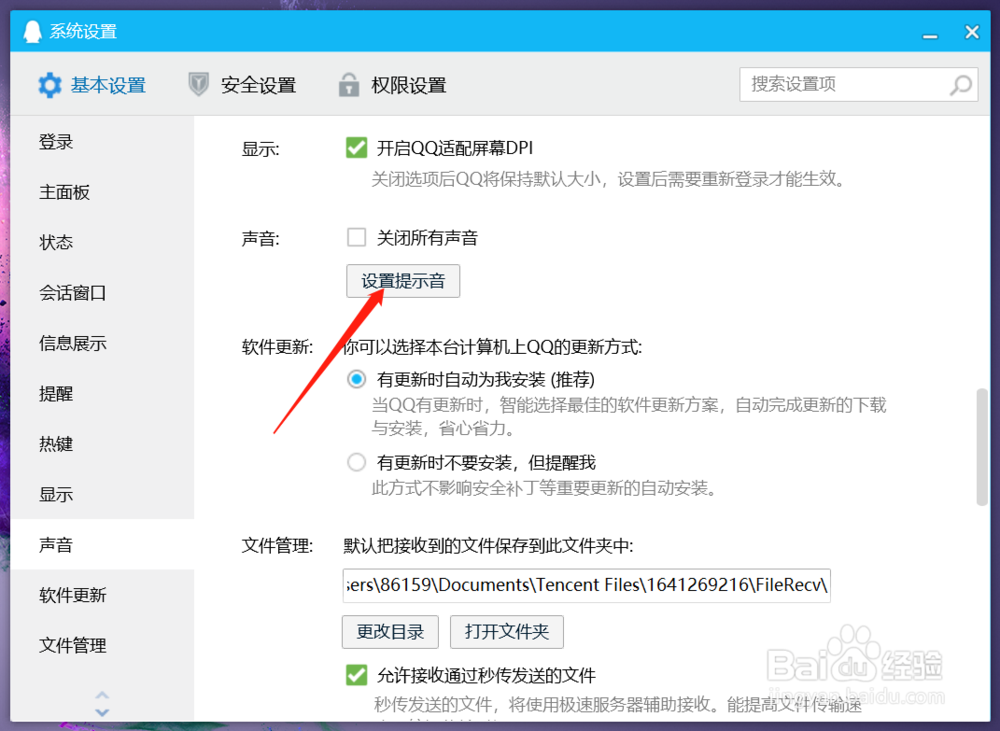
Task: Click the 此方式不影响安全补丁 description text
Action: coord(546,489)
